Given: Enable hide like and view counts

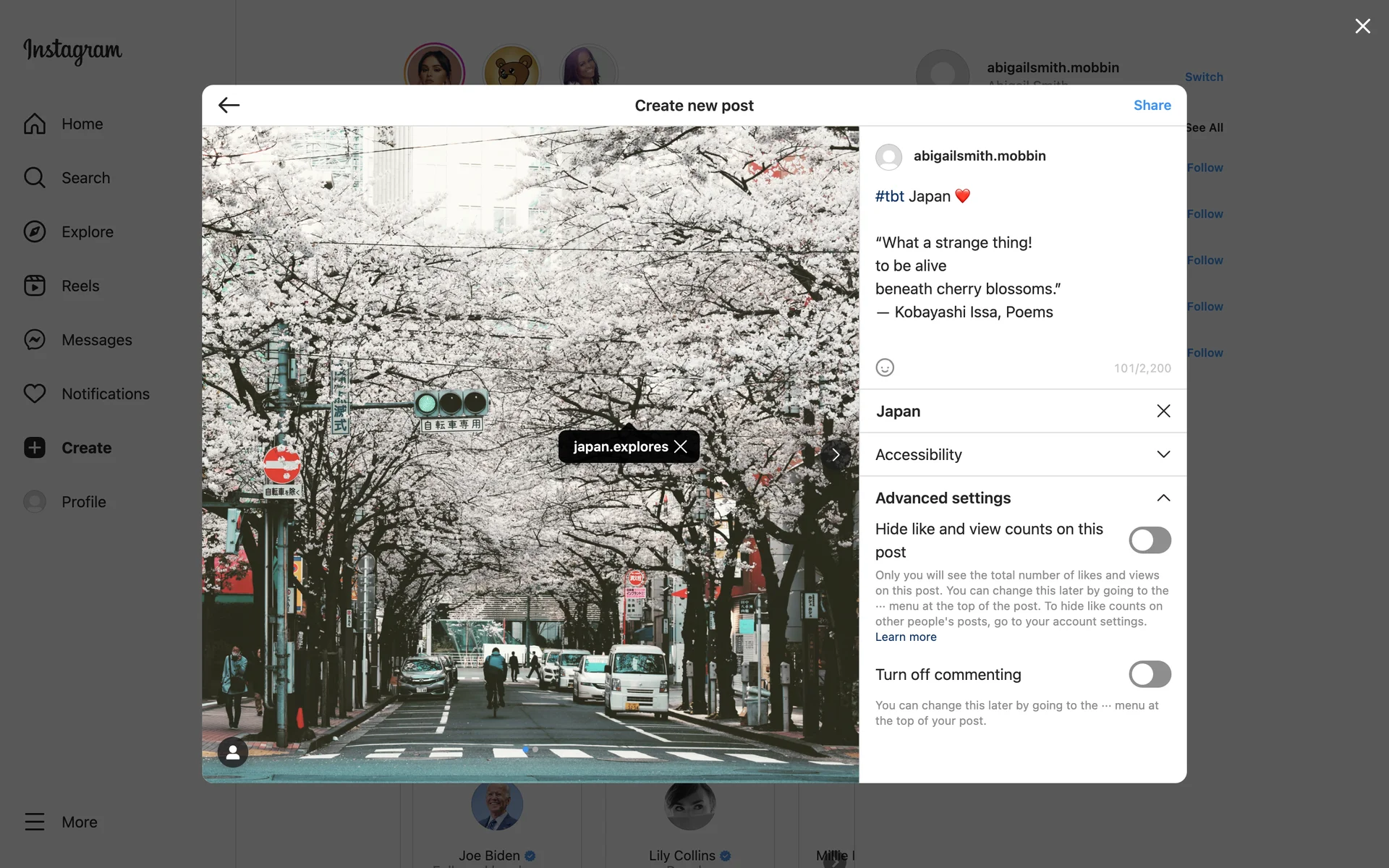Looking at the screenshot, I should (x=1150, y=540).
